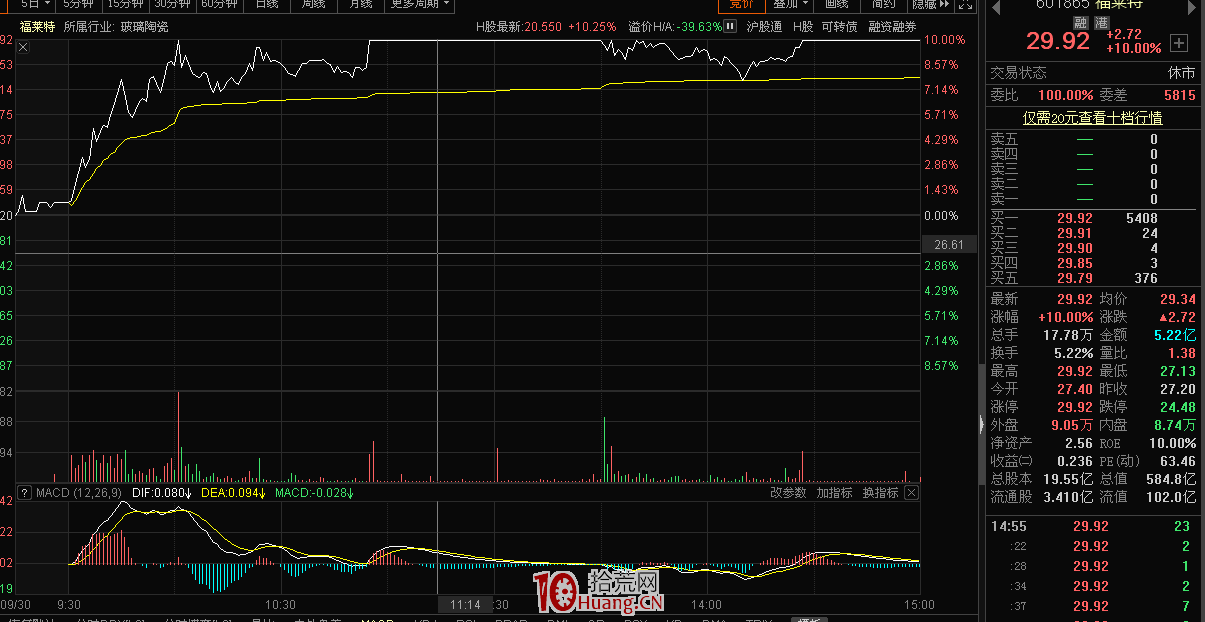Viewport: 1205px width, 622px height.
Task: Add the stock with the plus icon
Action: click(x=1179, y=43)
